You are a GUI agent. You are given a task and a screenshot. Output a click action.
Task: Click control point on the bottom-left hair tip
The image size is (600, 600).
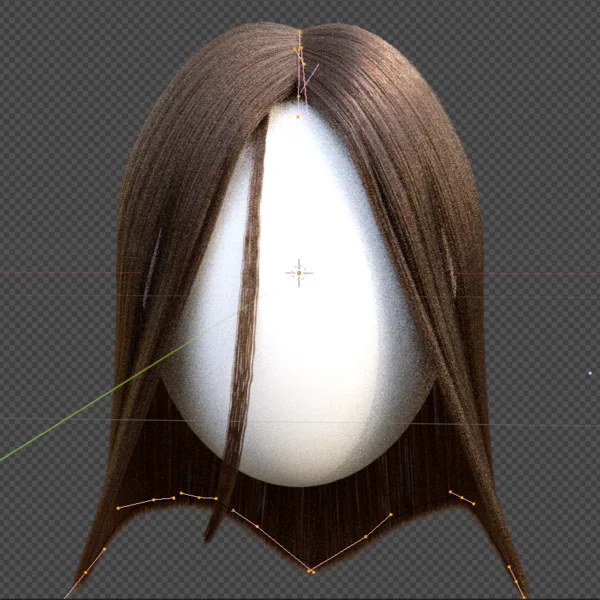tap(86, 572)
